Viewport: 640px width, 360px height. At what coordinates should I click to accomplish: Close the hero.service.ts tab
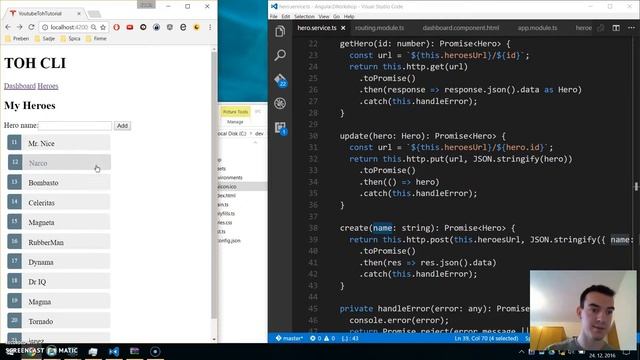click(x=343, y=28)
